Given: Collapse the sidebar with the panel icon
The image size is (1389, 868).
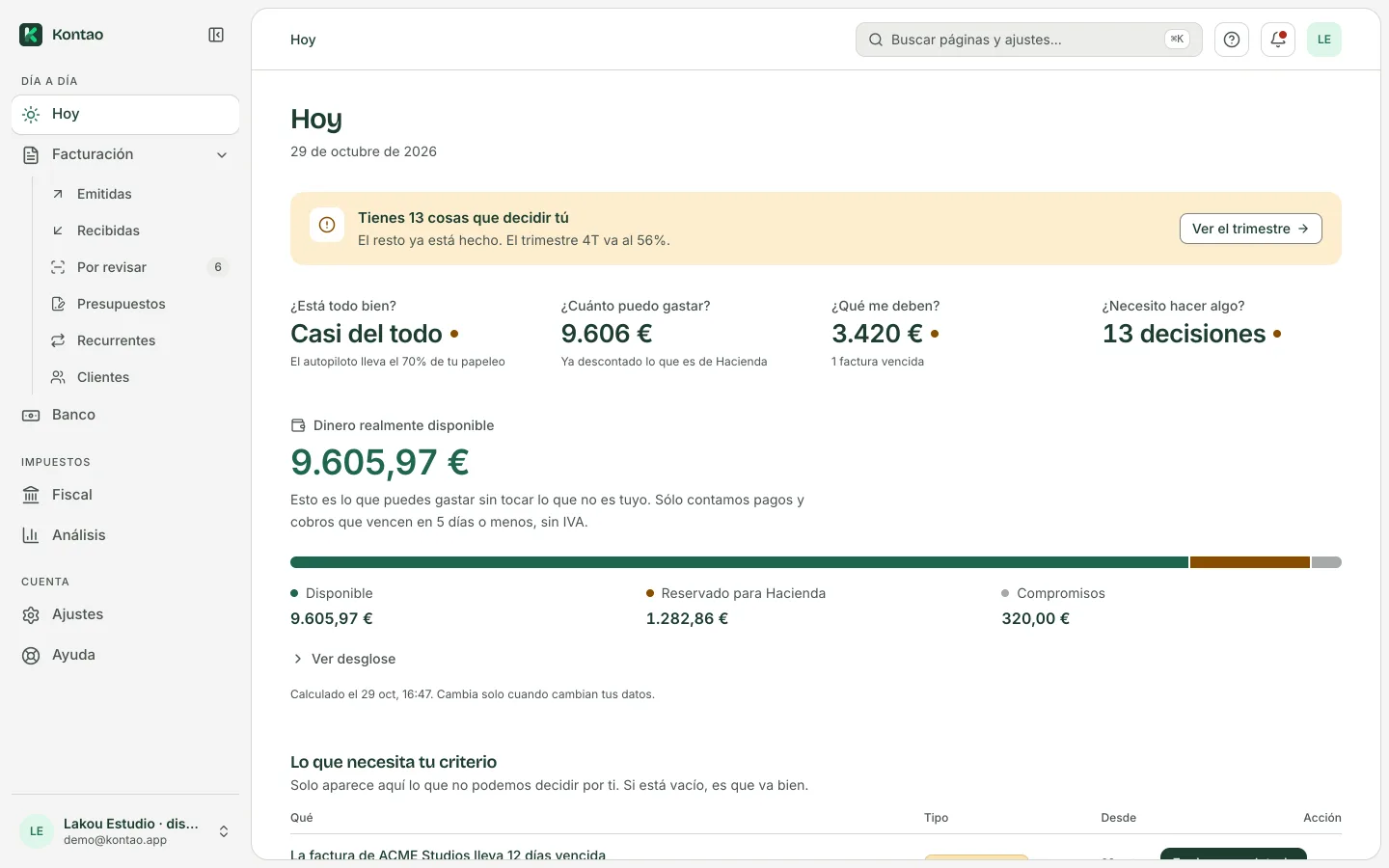Looking at the screenshot, I should [x=216, y=35].
